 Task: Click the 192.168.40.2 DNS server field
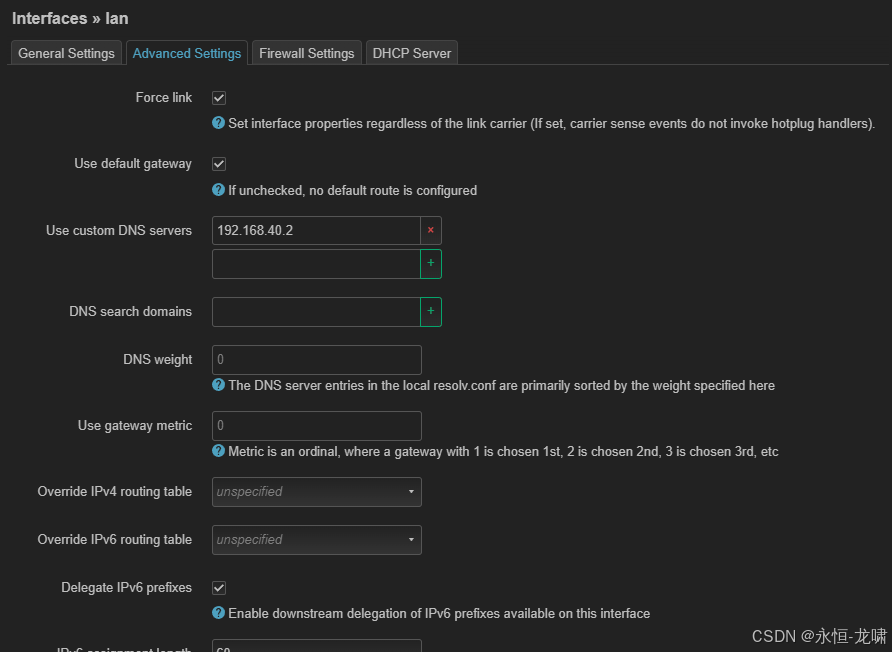coord(316,230)
